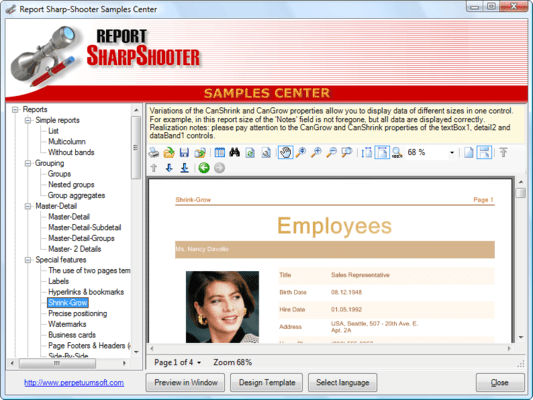Click the preview scroll-down arrow
This screenshot has height=400, width=533.
tap(521, 337)
